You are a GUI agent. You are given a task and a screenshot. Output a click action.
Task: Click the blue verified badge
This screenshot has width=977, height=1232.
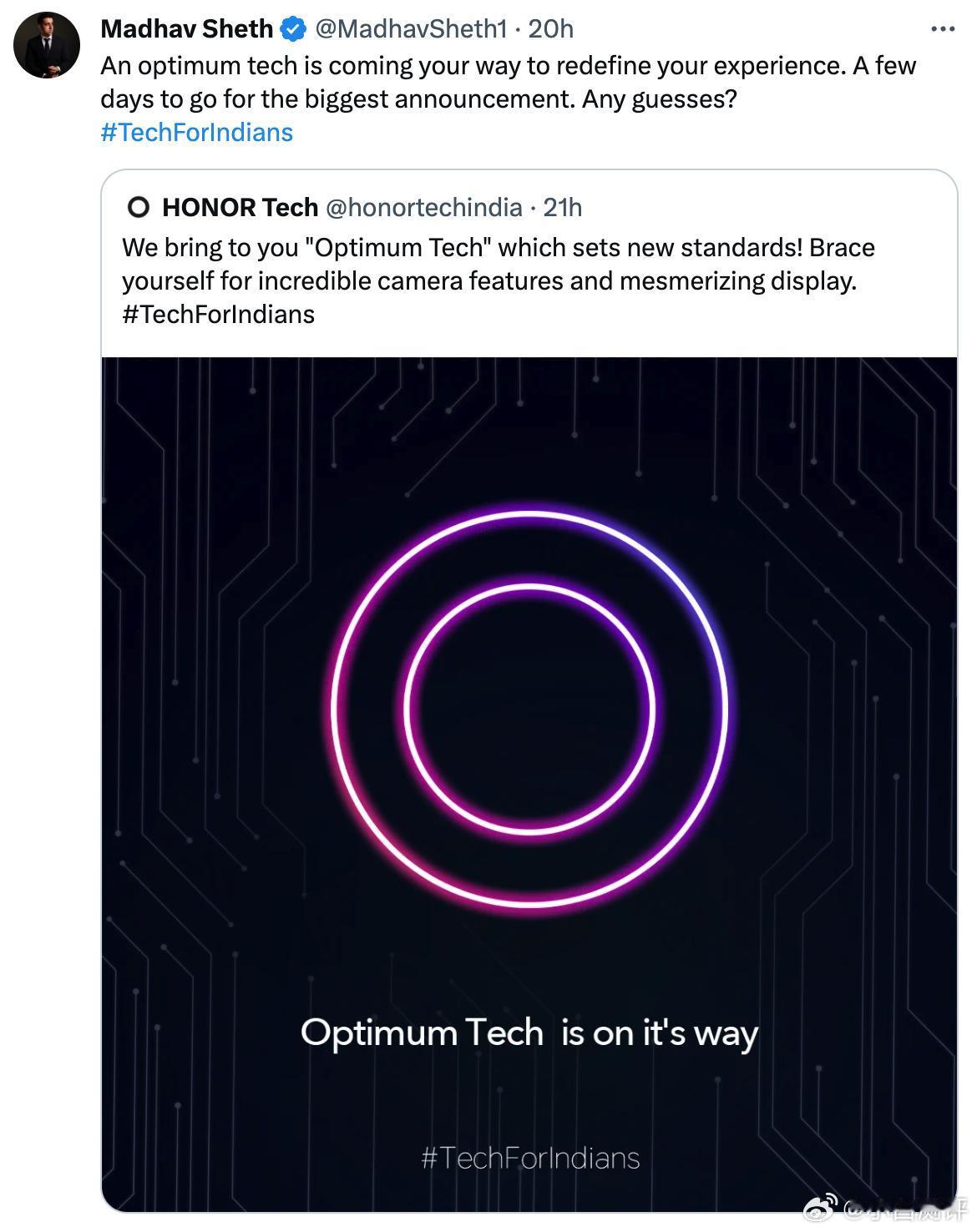[x=292, y=30]
